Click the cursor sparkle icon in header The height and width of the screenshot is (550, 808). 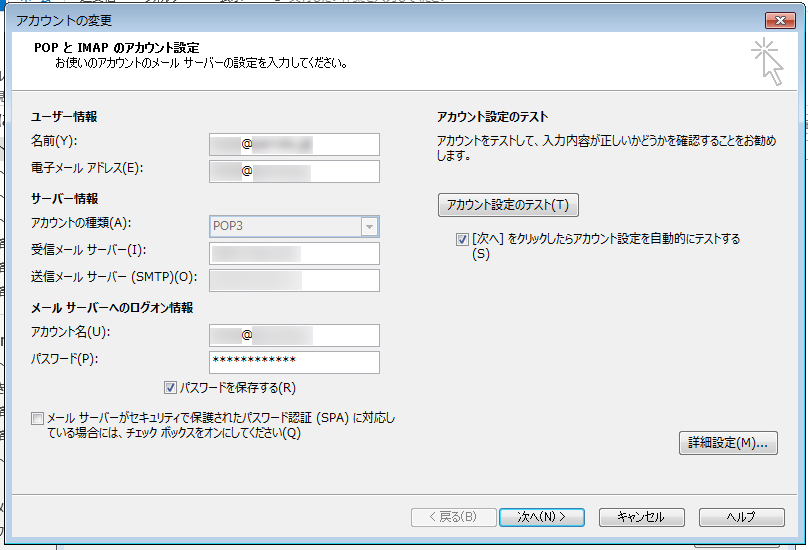pyautogui.click(x=767, y=61)
